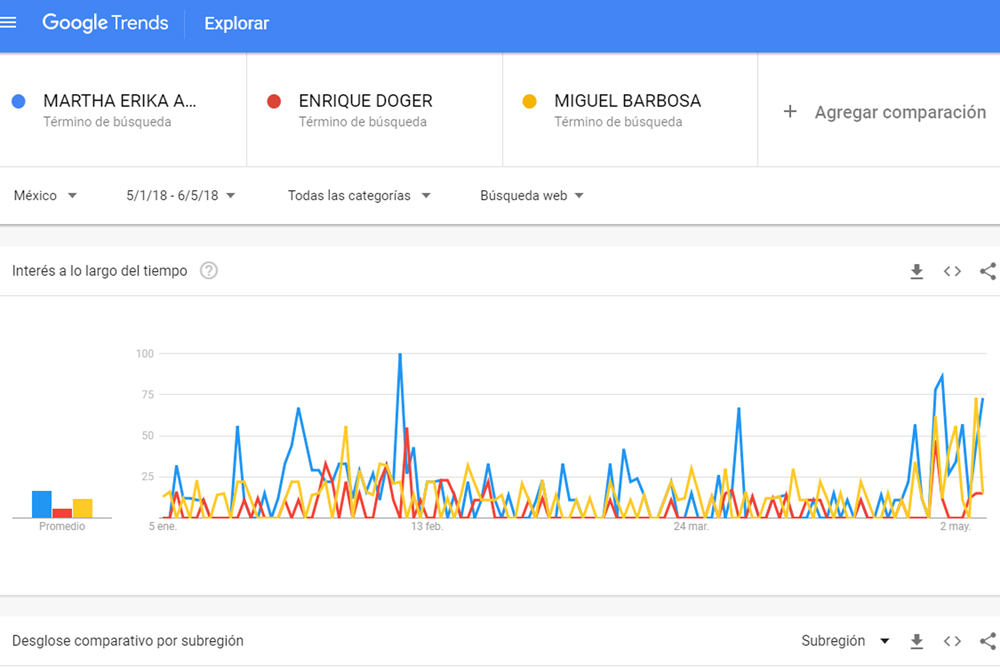Share the interest over time chart
This screenshot has width=1000, height=667.
[988, 272]
